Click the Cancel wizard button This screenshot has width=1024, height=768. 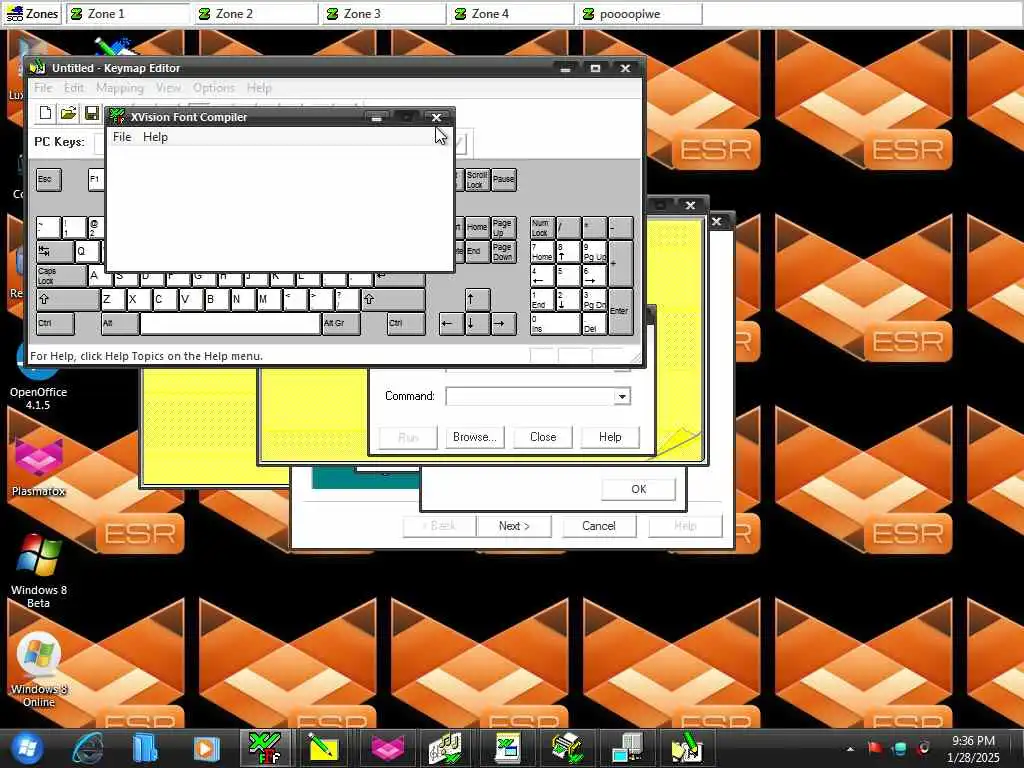pyautogui.click(x=599, y=526)
